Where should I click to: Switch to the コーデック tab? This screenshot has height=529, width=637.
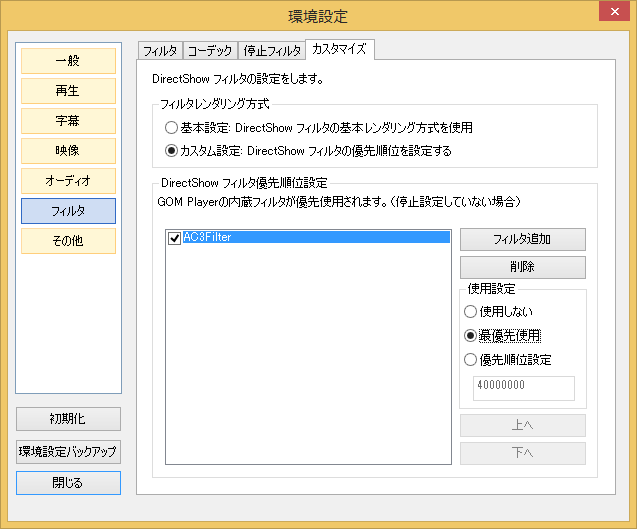210,51
